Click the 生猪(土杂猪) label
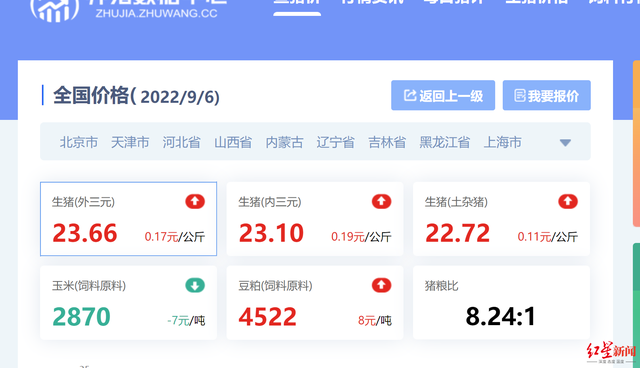Image resolution: width=640 pixels, height=368 pixels. pyautogui.click(x=456, y=202)
